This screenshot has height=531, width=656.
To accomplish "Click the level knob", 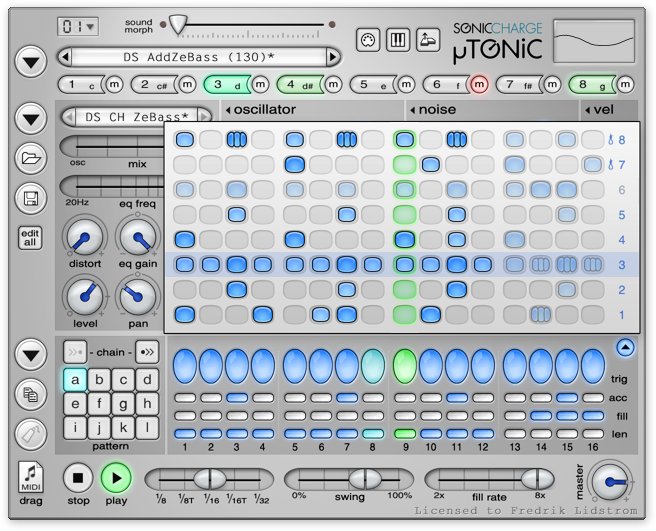I will [85, 296].
